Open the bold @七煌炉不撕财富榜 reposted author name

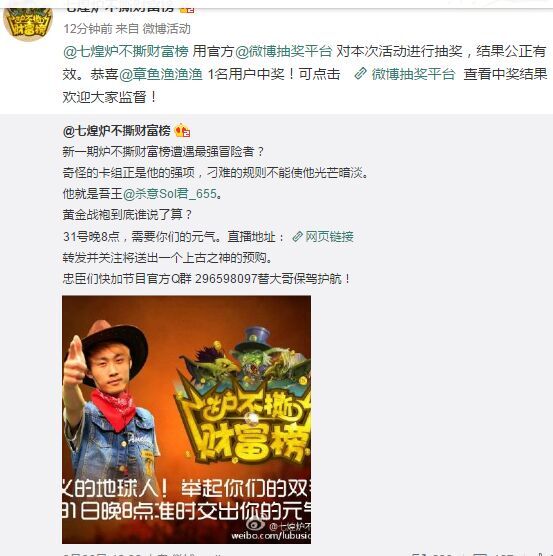[117, 131]
